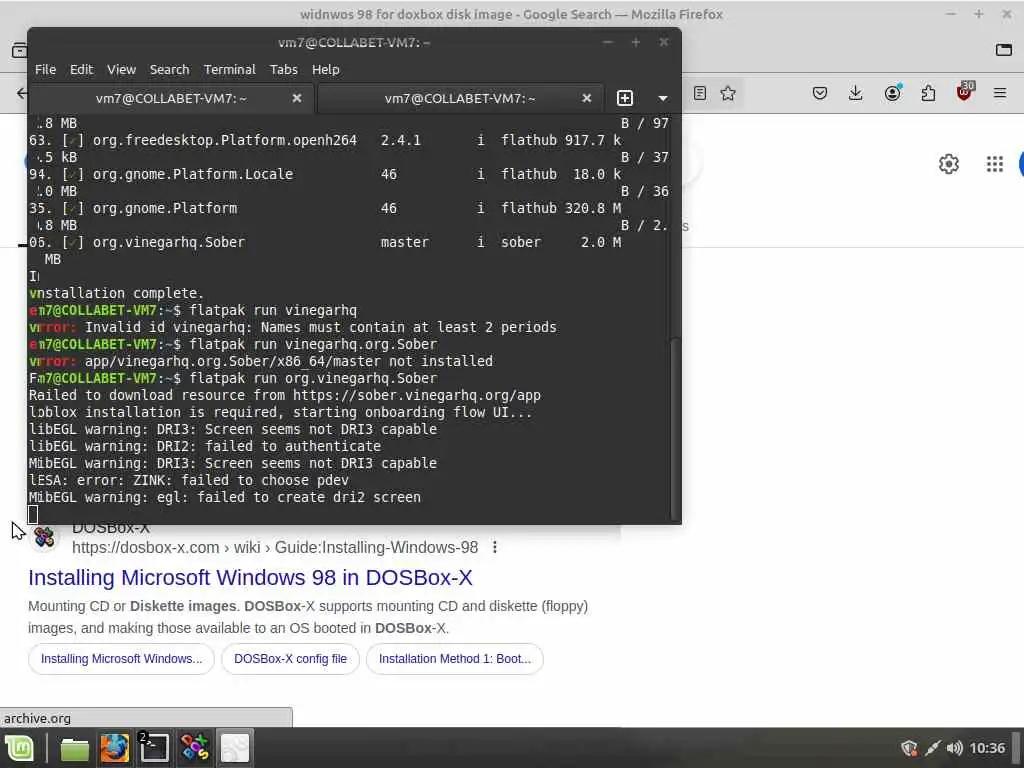Open Firefox hamburger application menu
Image resolution: width=1024 pixels, height=768 pixels.
click(1000, 93)
